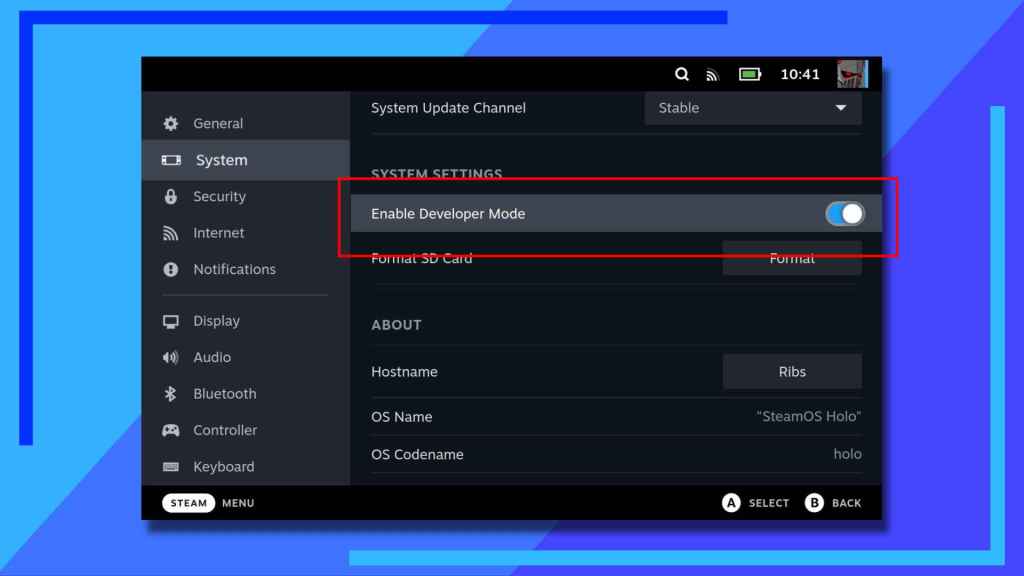Click the Hostname label
Screen dimensions: 1024x576
tap(404, 372)
